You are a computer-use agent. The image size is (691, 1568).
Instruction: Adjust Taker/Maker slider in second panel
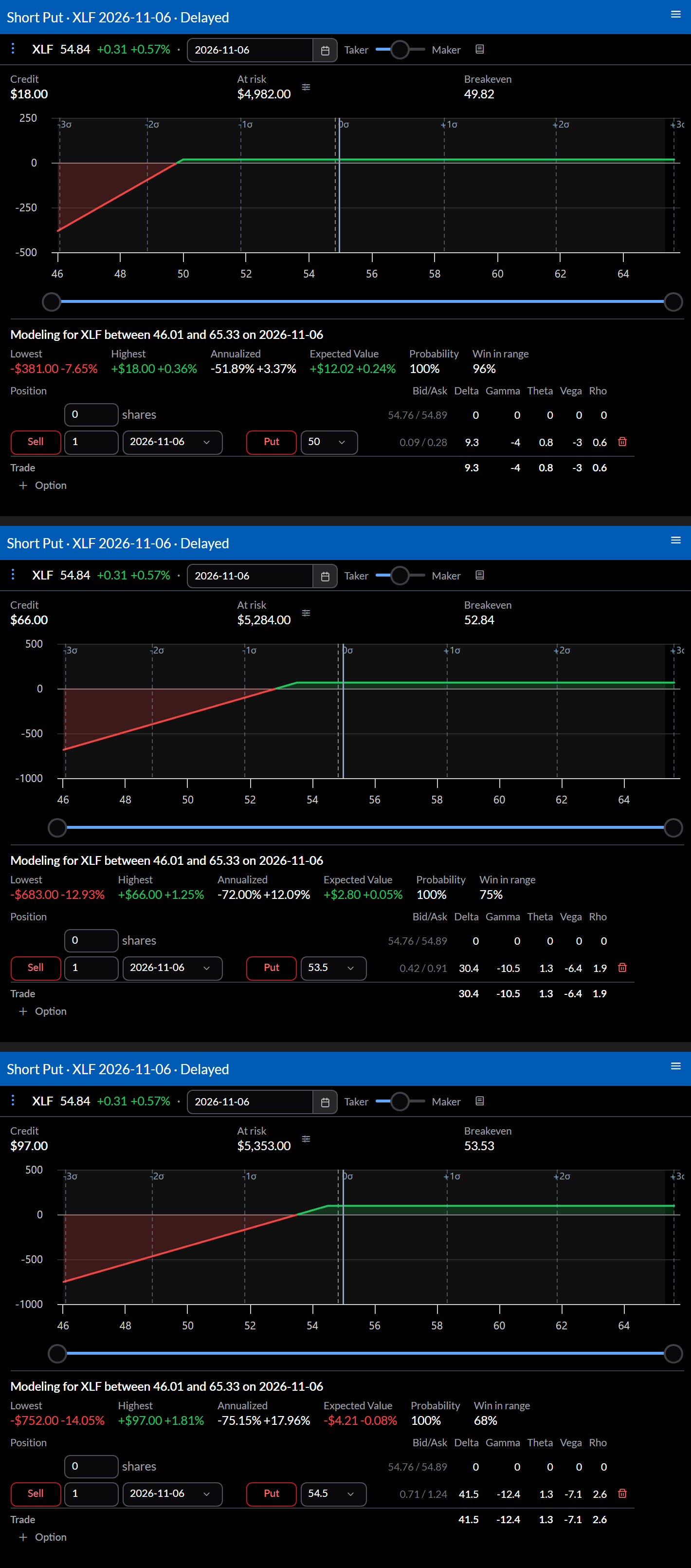[400, 576]
